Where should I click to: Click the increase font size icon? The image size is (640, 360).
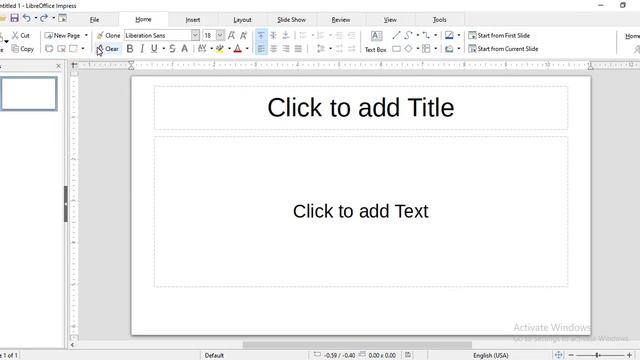click(231, 36)
